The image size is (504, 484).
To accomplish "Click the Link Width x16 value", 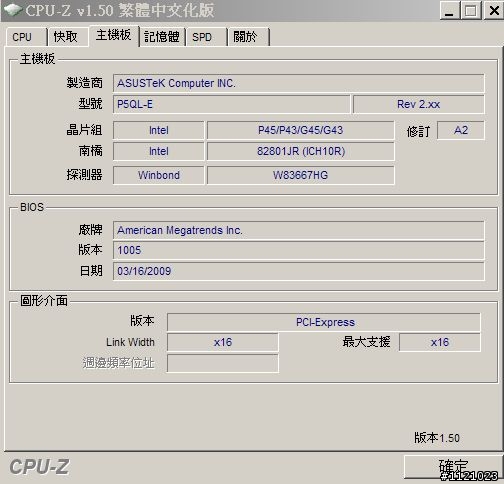I will point(222,342).
